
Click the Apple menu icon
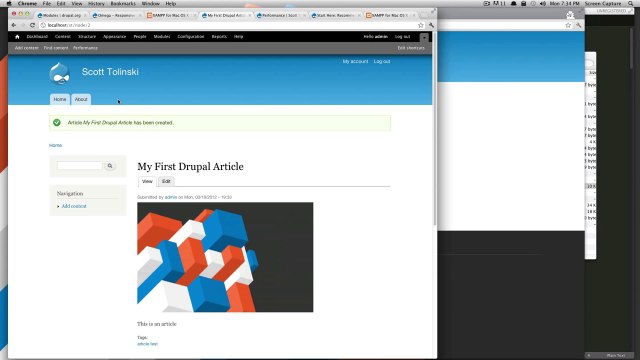9,3
